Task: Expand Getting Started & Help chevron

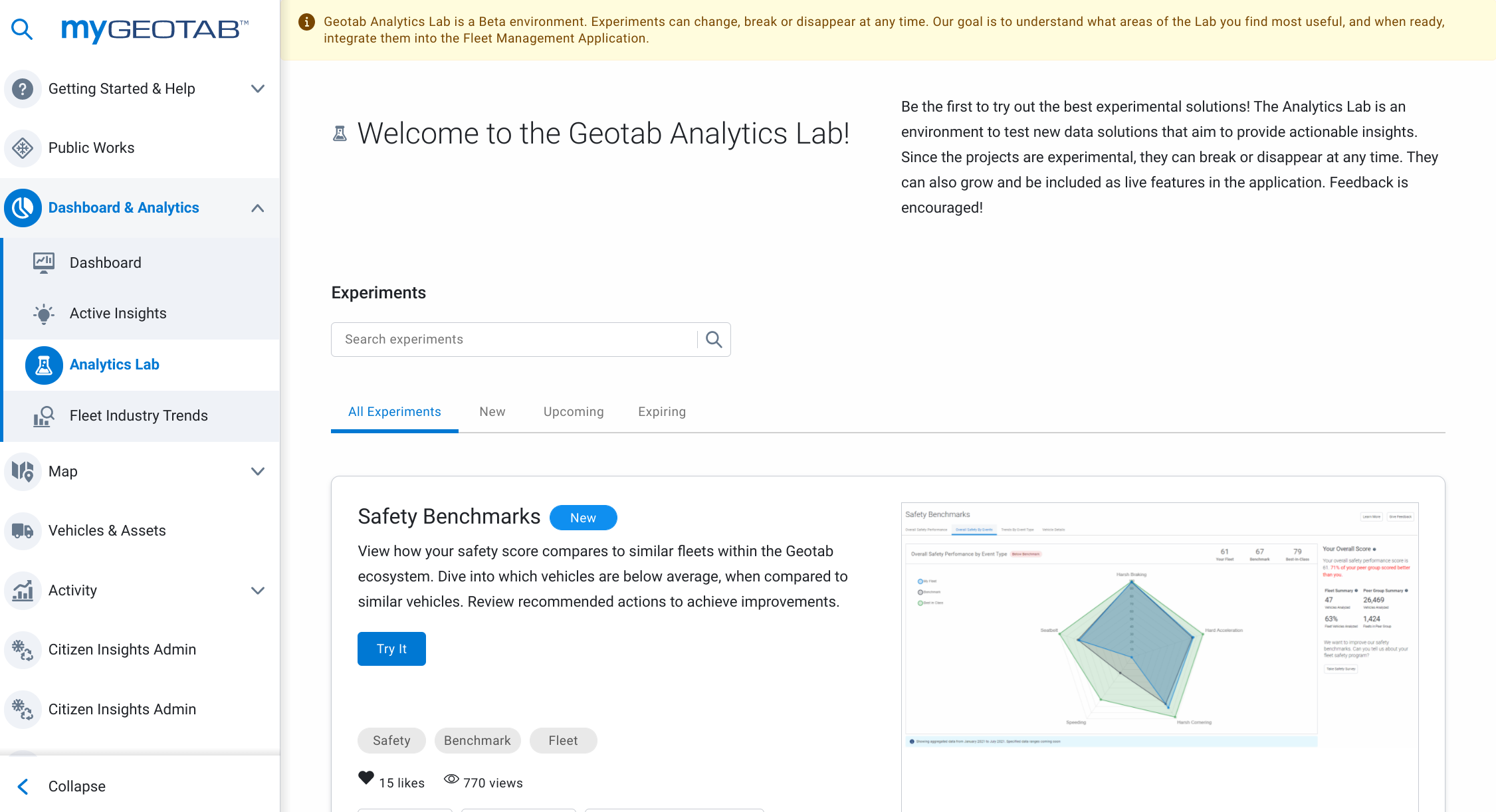Action: pos(258,89)
